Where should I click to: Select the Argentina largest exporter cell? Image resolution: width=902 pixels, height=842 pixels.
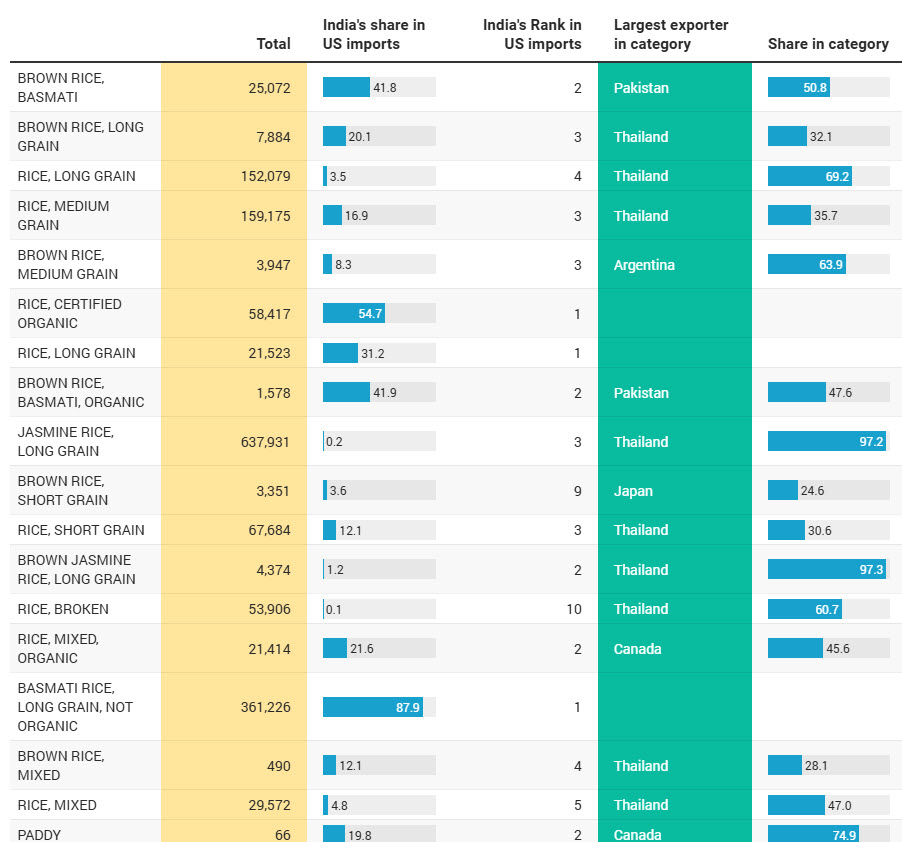coord(644,265)
